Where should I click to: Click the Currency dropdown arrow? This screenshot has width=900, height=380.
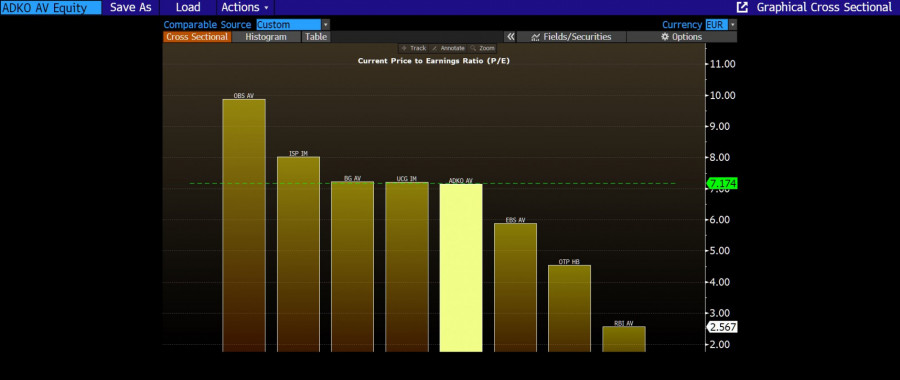point(732,25)
